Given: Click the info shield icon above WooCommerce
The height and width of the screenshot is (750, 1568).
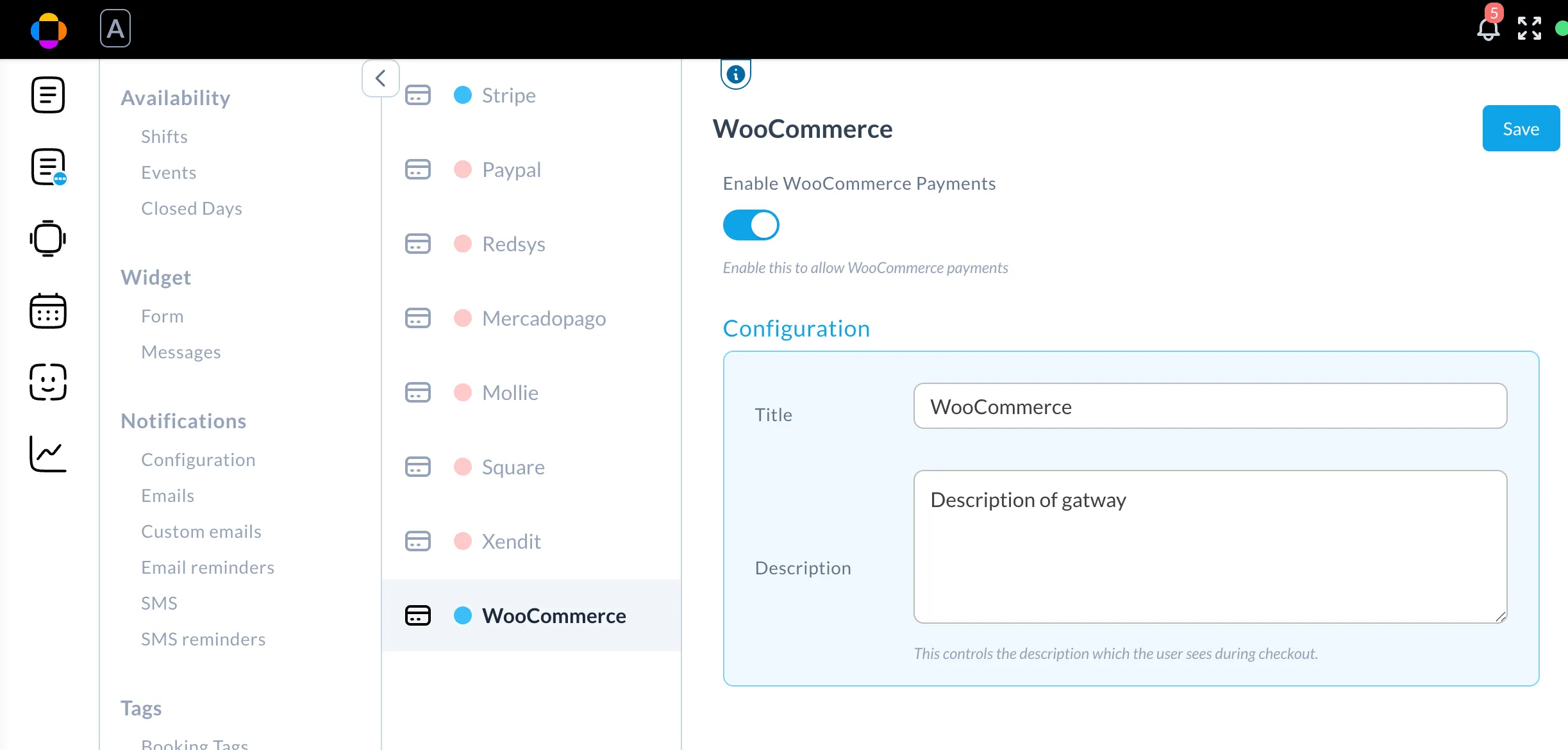Looking at the screenshot, I should (736, 74).
